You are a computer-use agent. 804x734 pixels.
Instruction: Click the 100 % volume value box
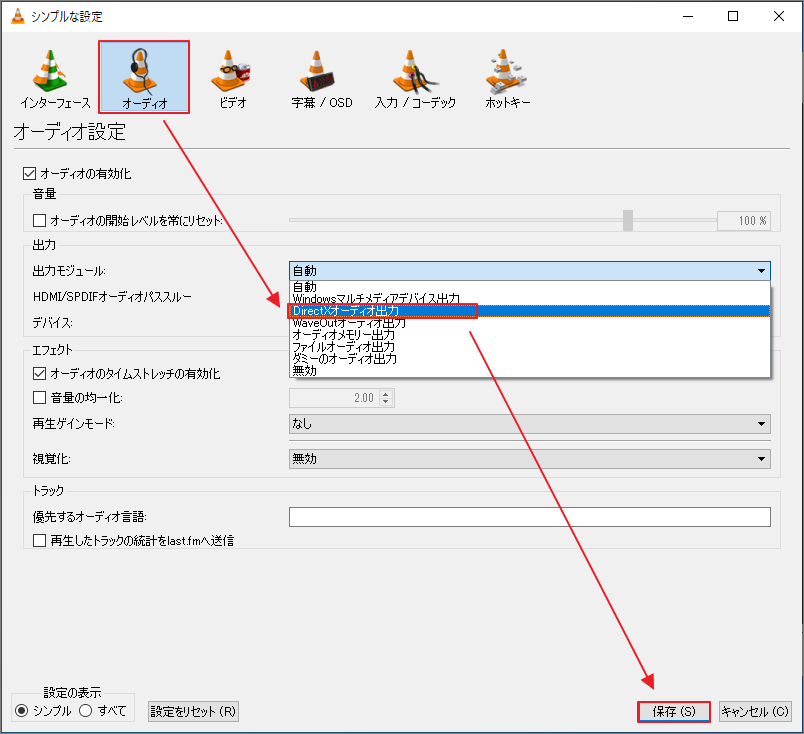pos(743,221)
